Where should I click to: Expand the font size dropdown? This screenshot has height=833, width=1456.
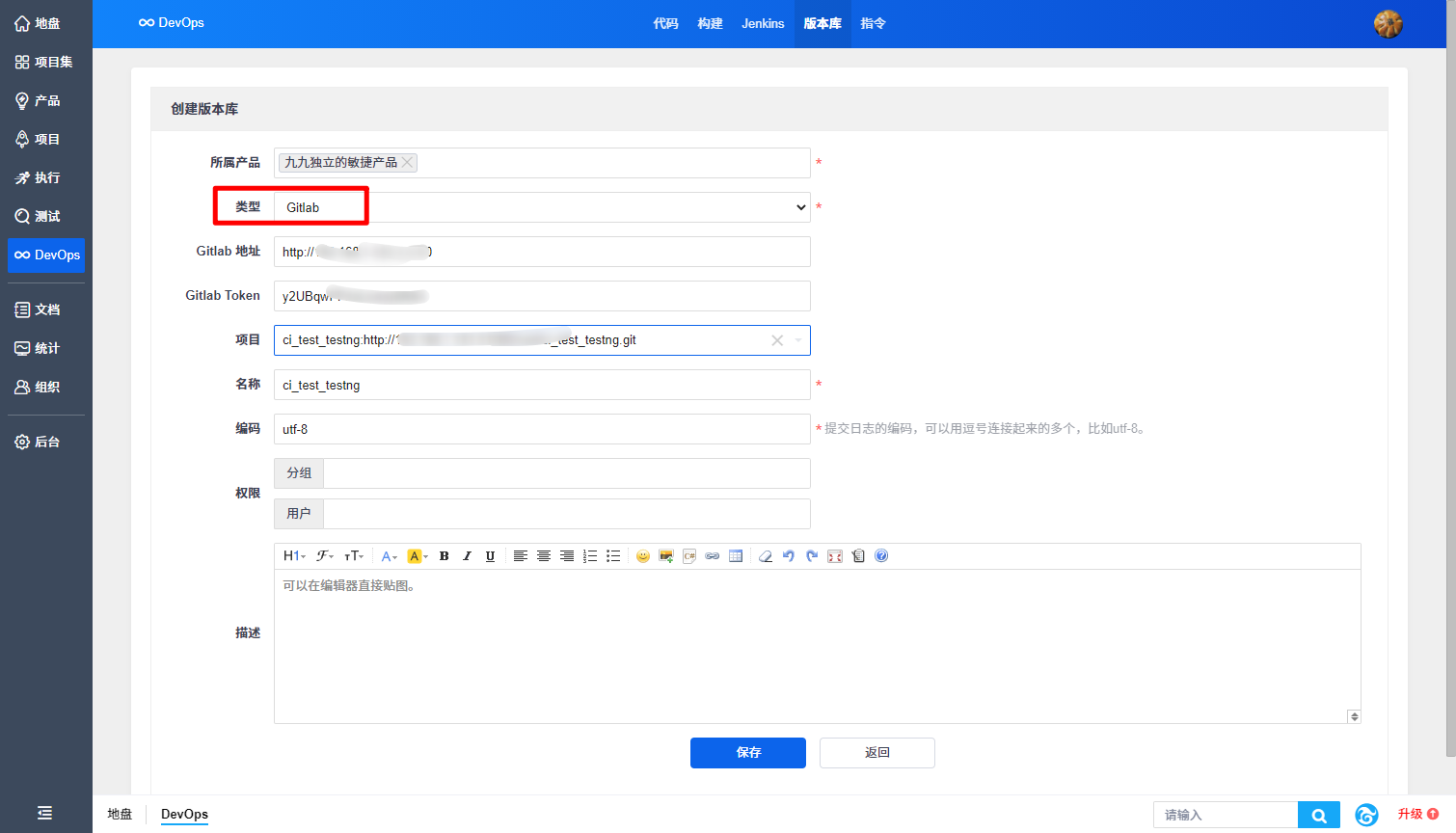[354, 556]
